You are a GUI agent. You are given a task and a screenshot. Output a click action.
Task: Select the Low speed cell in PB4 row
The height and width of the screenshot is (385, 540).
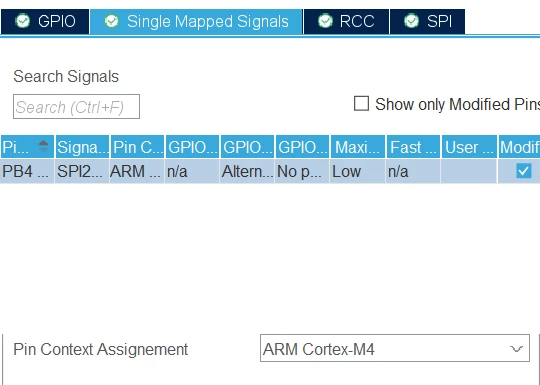point(357,171)
